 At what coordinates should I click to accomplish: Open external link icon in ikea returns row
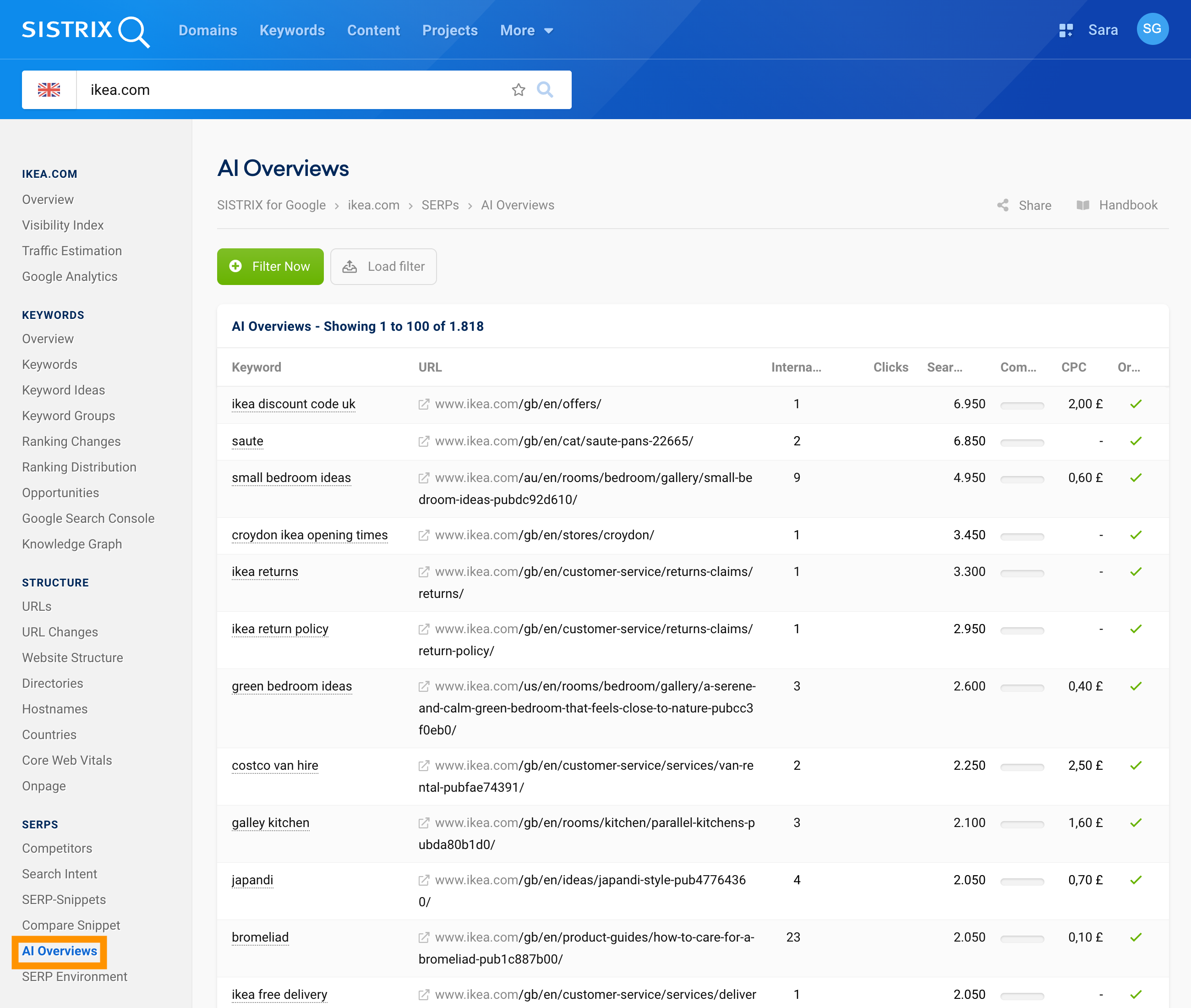pyautogui.click(x=424, y=571)
